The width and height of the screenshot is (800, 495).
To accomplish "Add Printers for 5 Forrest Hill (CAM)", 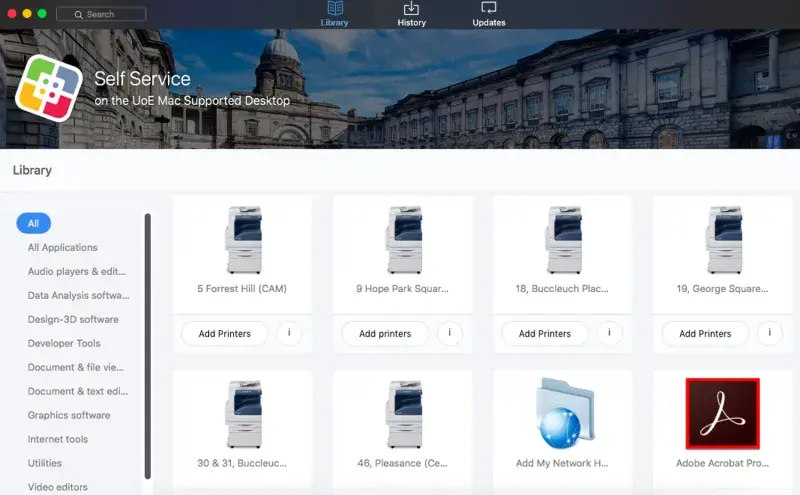I will point(224,334).
